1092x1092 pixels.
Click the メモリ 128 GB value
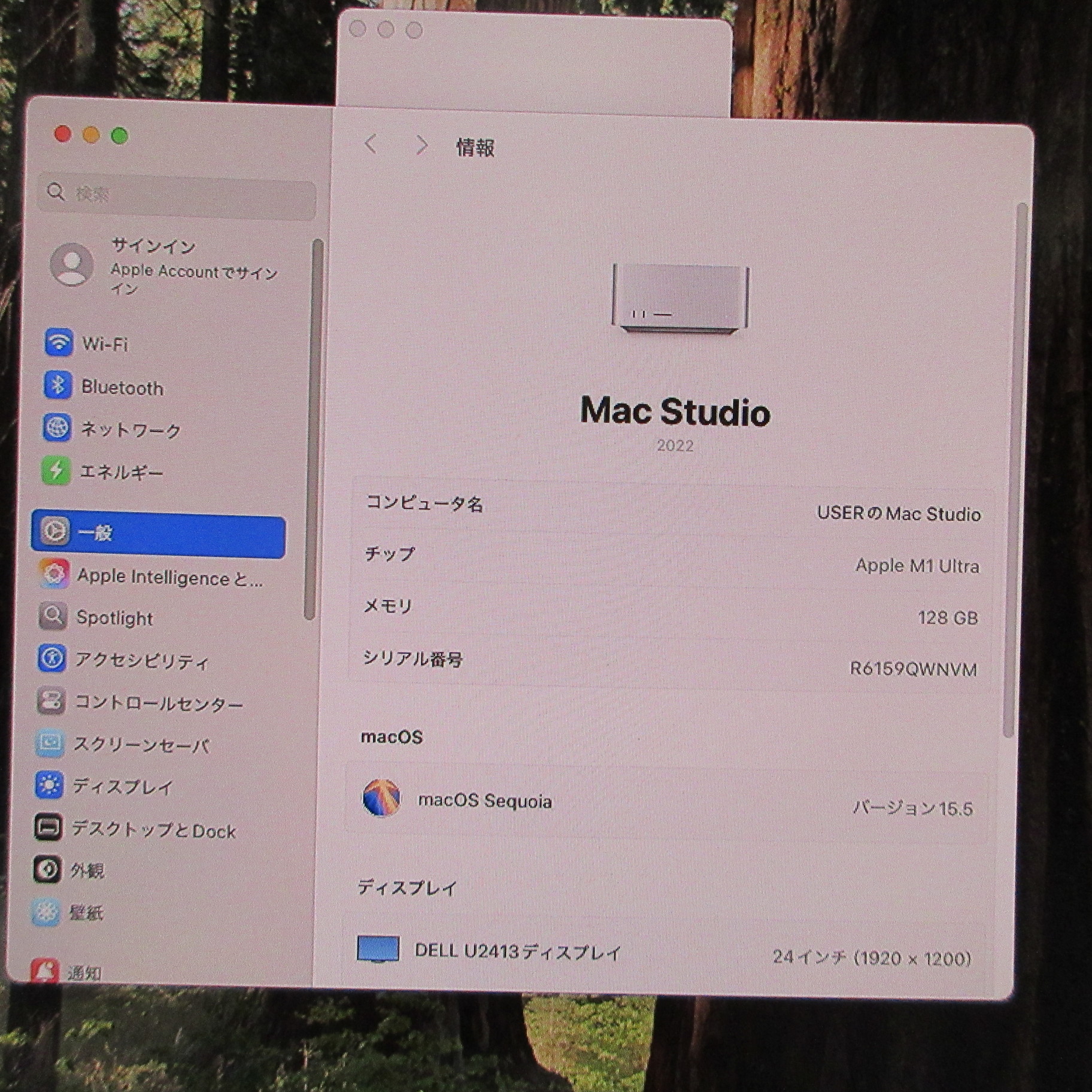(948, 618)
